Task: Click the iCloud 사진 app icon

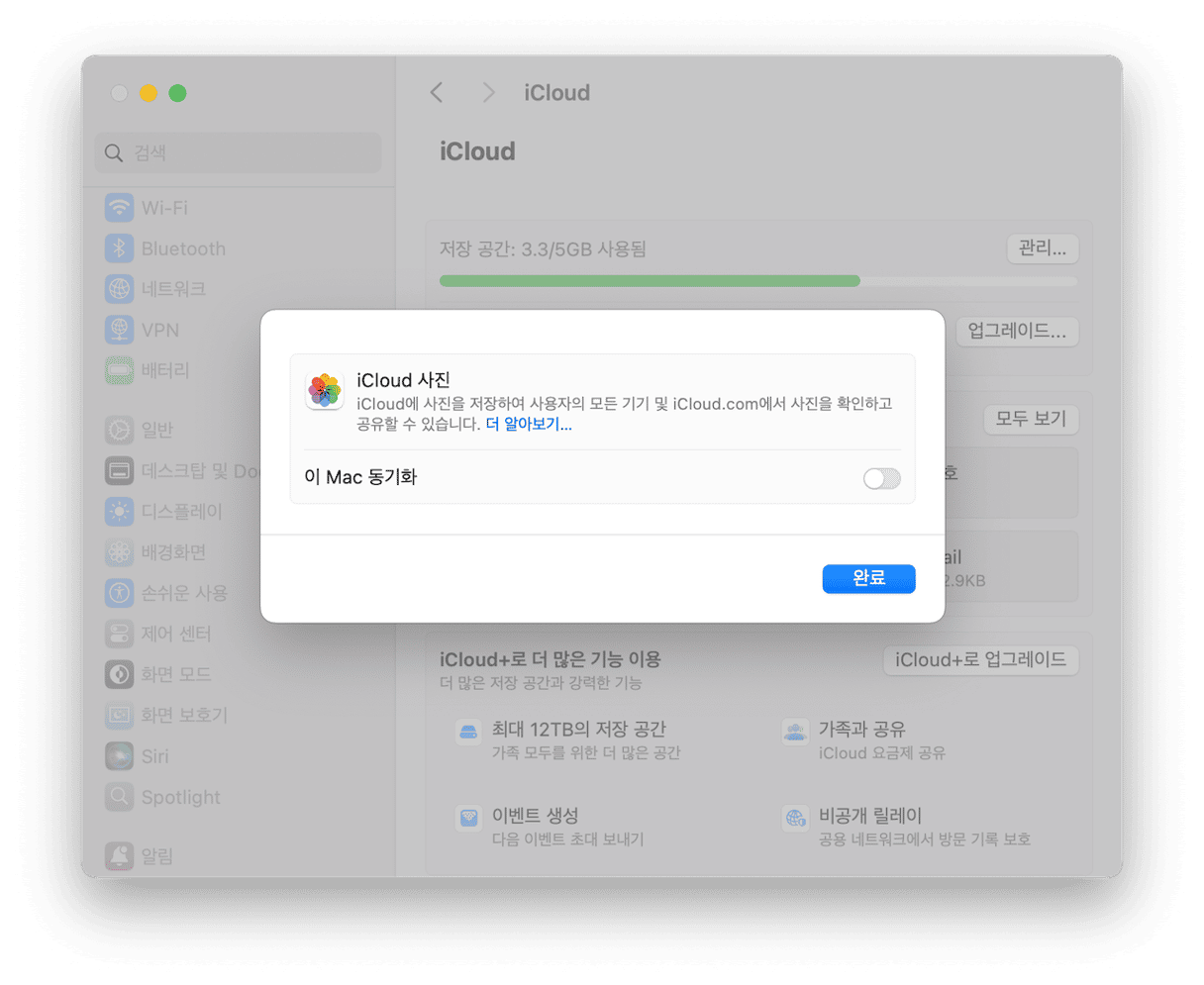Action: [325, 391]
